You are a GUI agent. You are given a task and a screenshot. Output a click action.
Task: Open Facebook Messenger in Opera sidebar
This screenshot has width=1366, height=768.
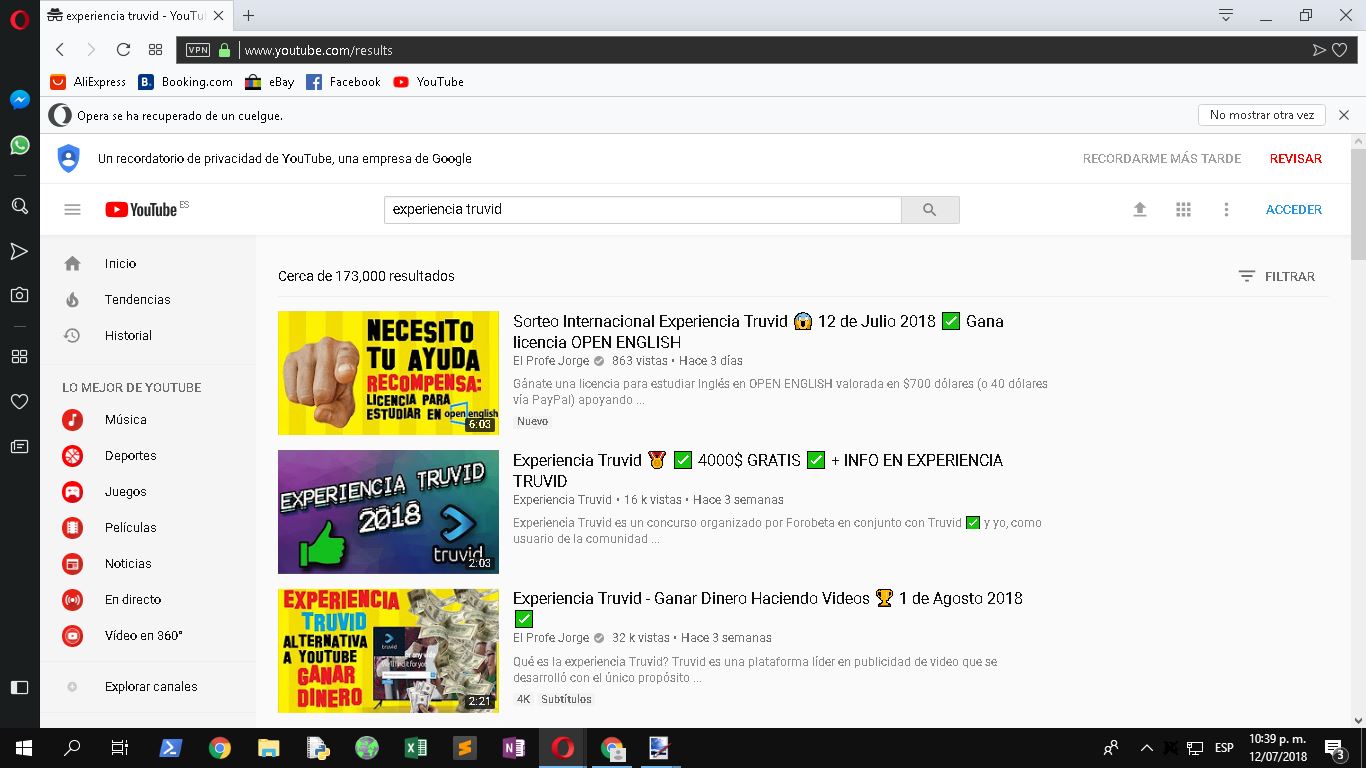click(19, 100)
